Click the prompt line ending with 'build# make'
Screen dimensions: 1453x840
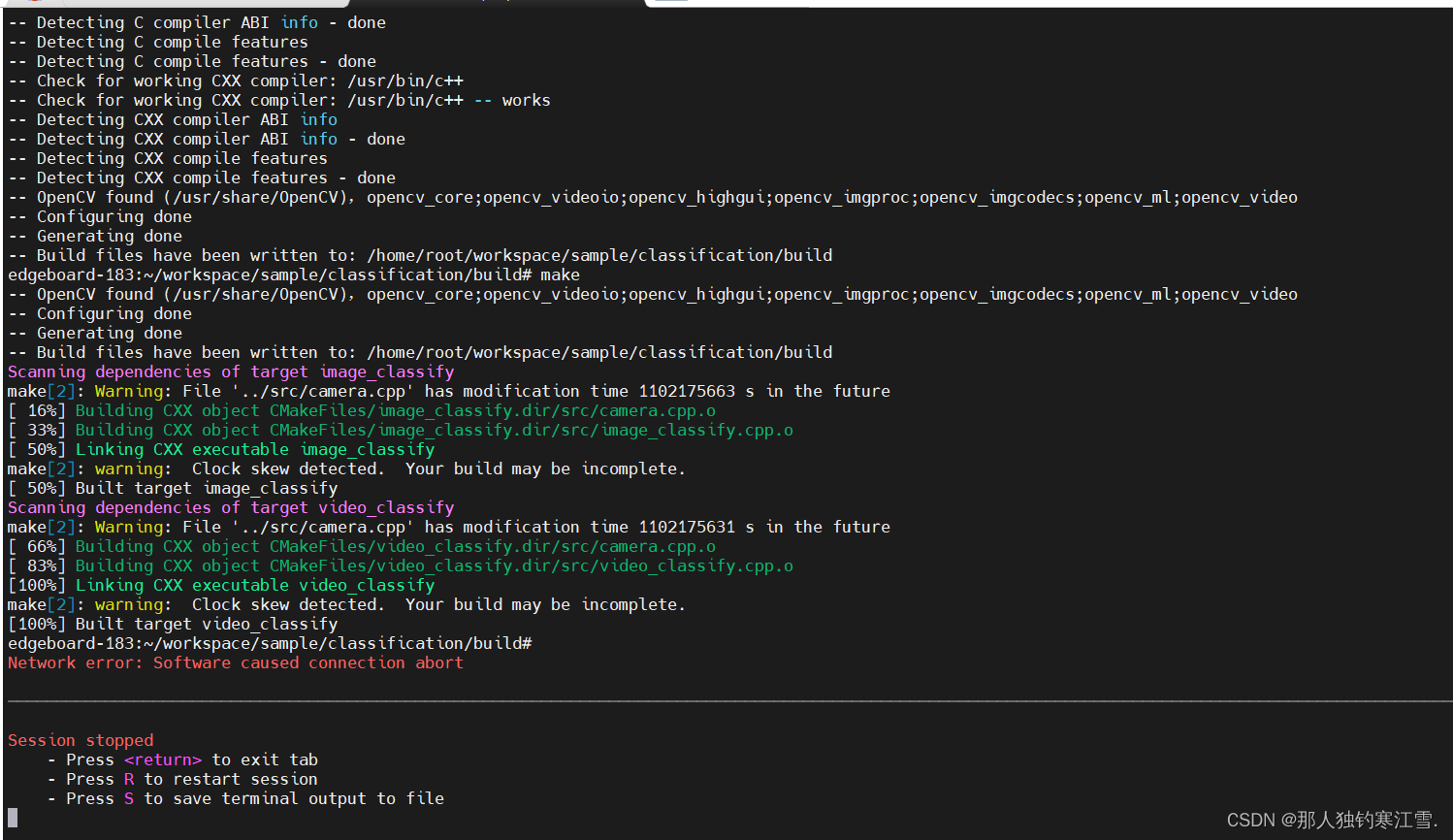point(294,275)
